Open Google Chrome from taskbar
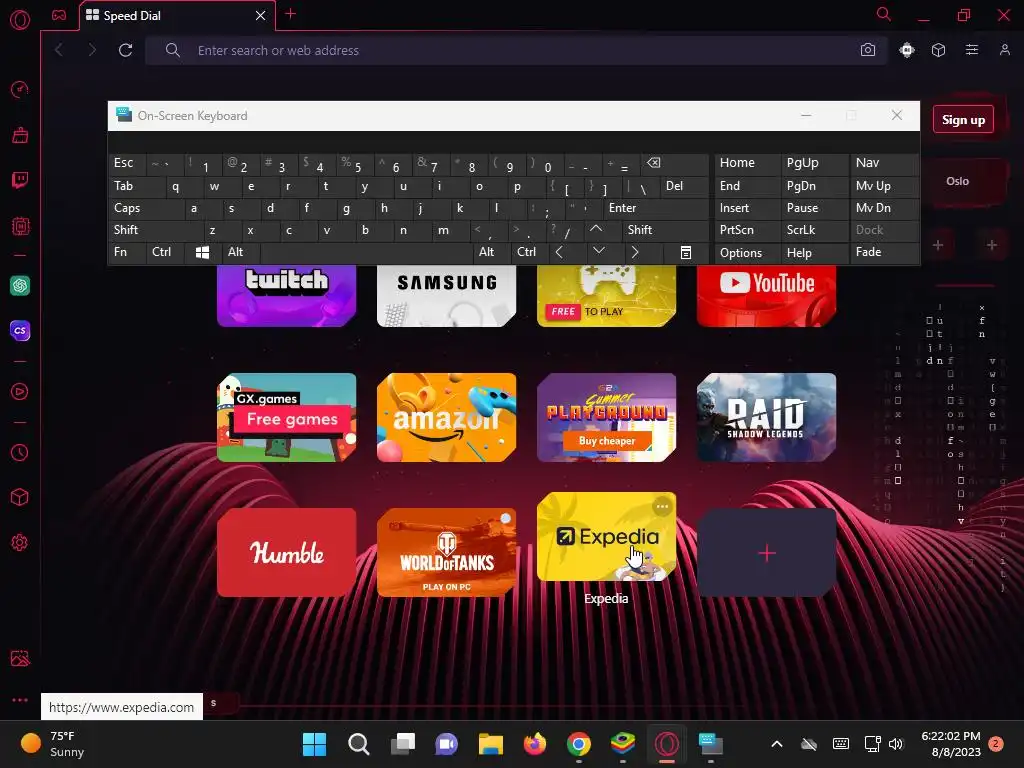This screenshot has width=1024, height=768. coord(579,743)
